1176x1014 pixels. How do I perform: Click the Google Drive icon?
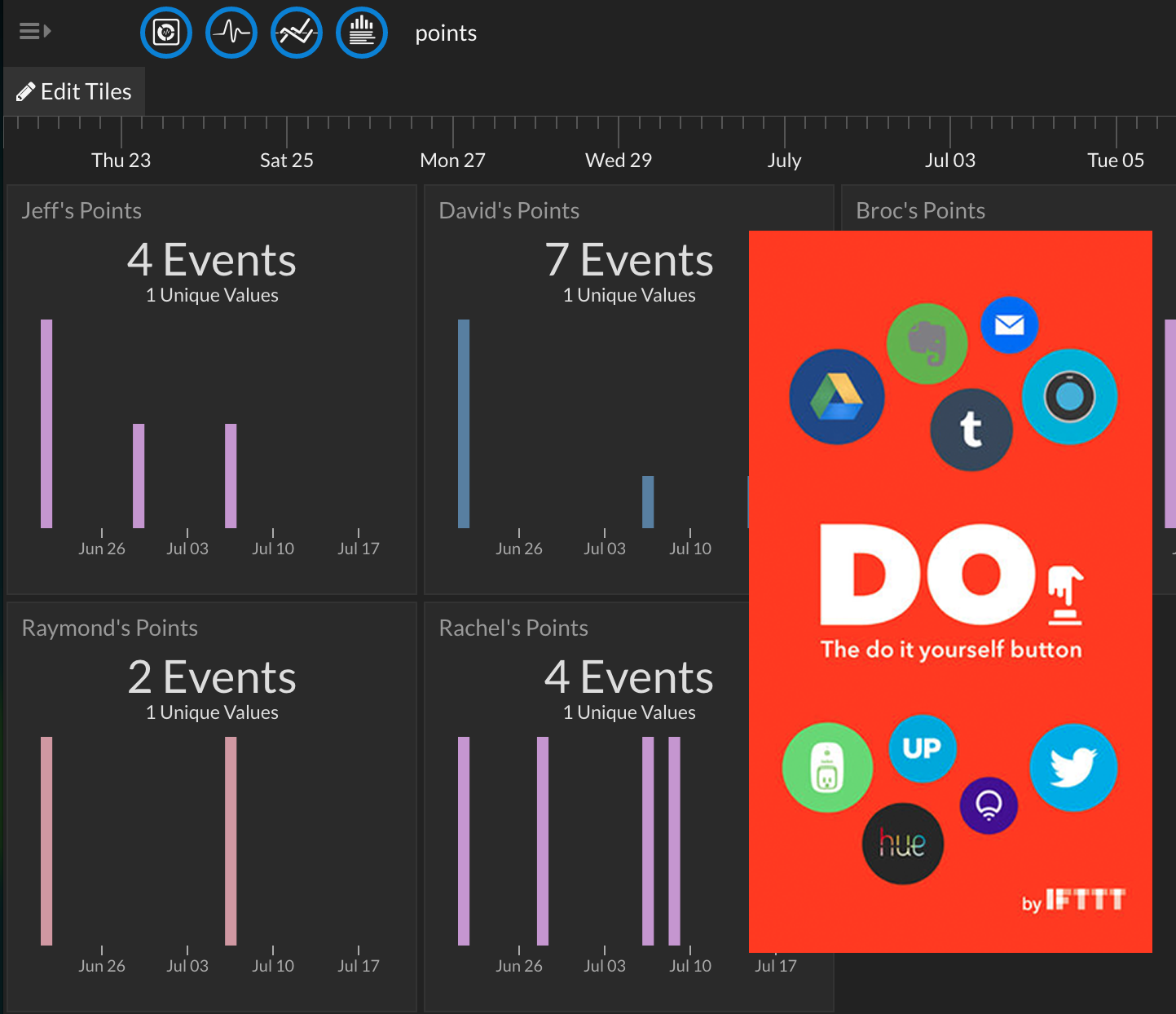pos(836,397)
